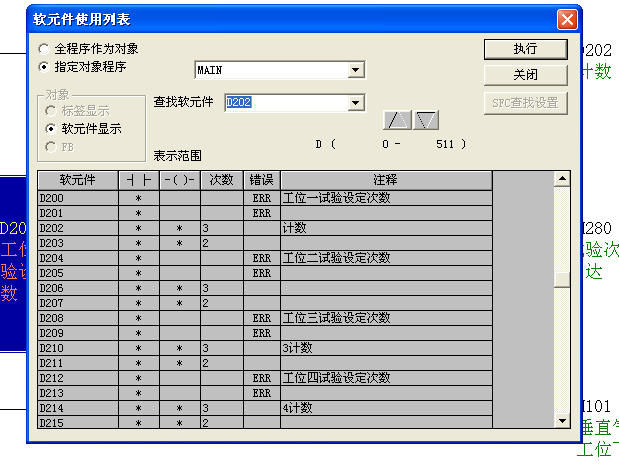Choose 软元件显示 radio button
Image resolution: width=619 pixels, height=469 pixels.
pyautogui.click(x=51, y=129)
